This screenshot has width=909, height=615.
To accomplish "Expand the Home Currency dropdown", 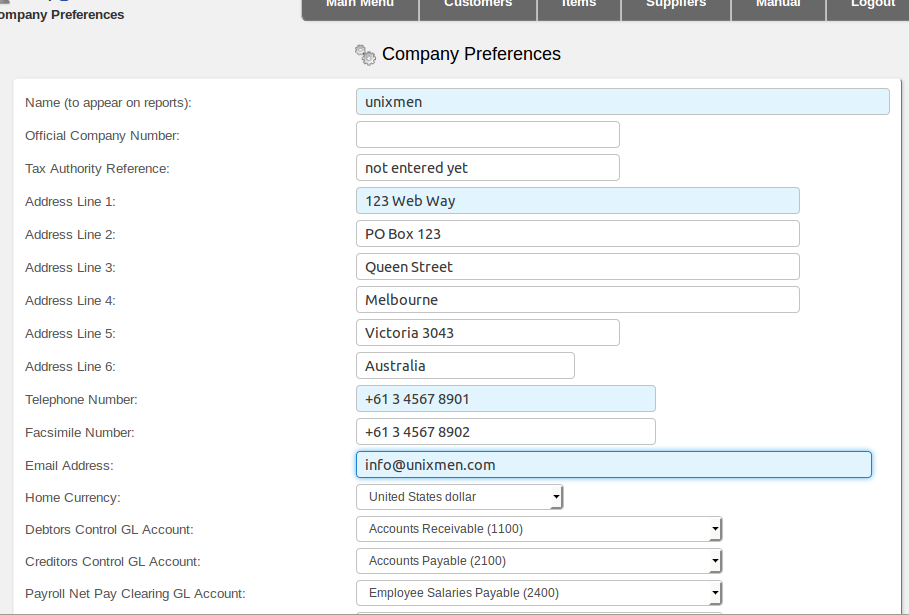I will 459,497.
